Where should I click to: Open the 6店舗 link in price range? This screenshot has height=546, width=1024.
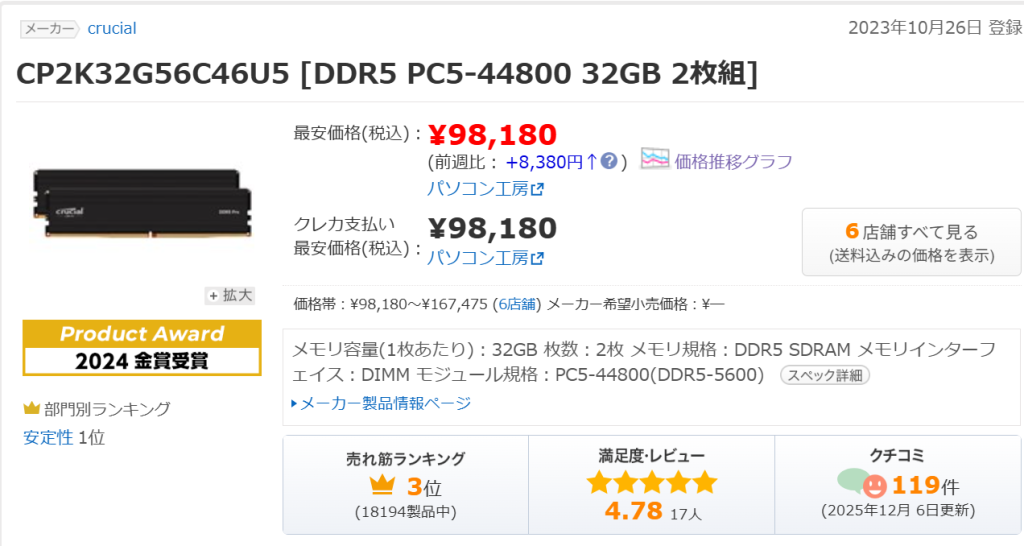[517, 303]
